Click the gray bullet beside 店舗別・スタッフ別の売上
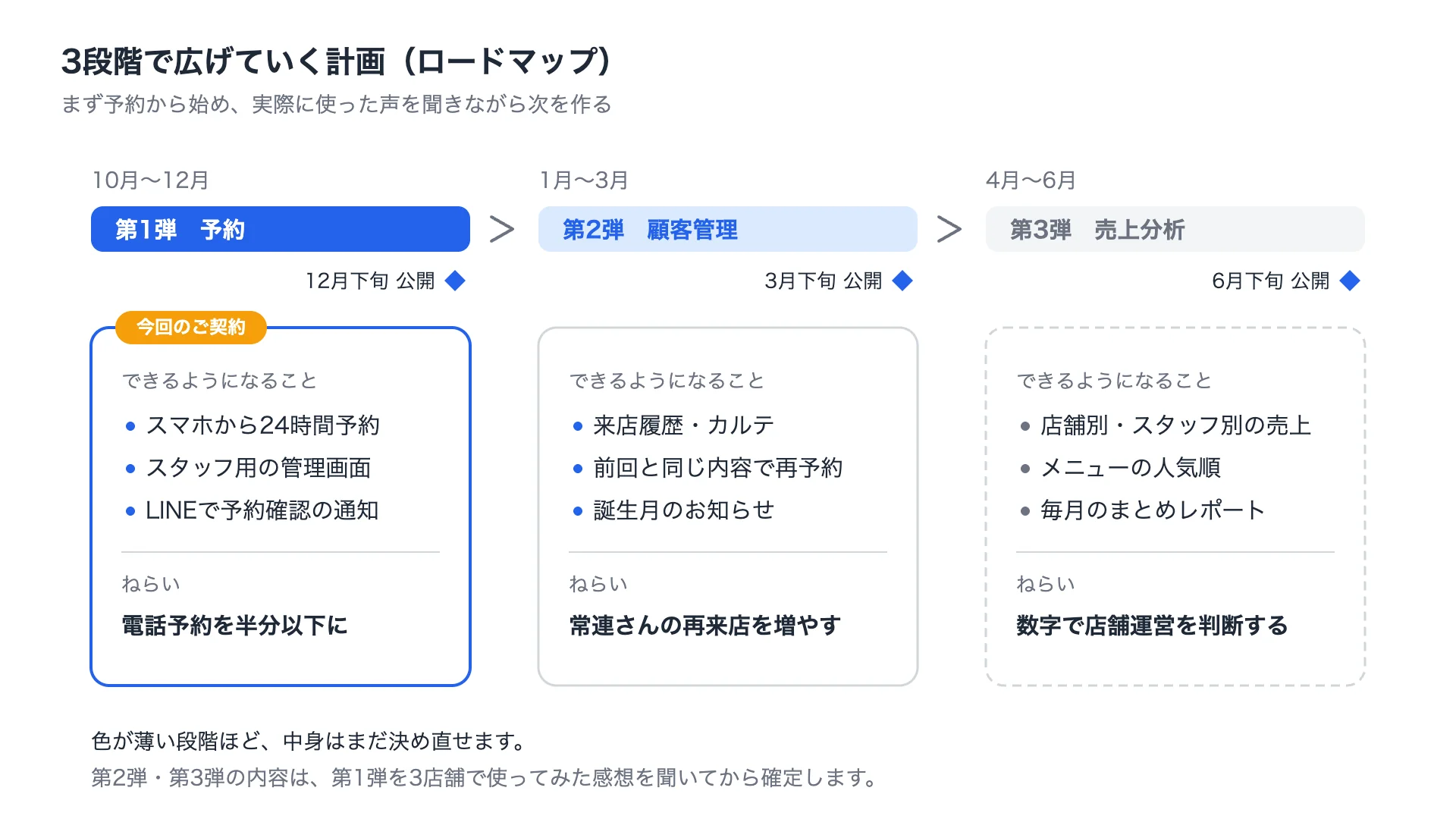Screen dimensions: 1456x819 pyautogui.click(x=1025, y=426)
